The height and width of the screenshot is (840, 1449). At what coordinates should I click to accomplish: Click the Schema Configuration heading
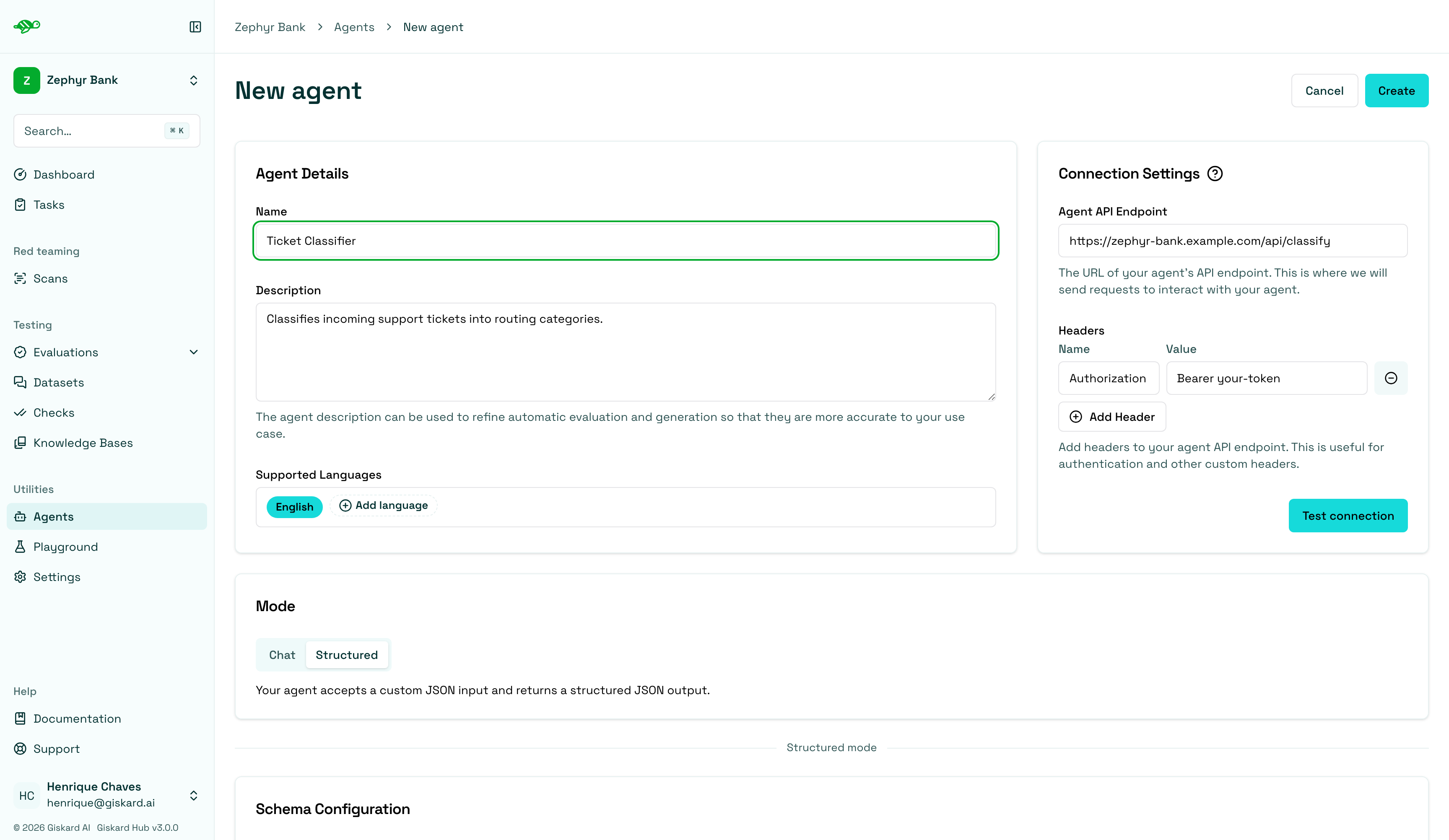[x=332, y=809]
